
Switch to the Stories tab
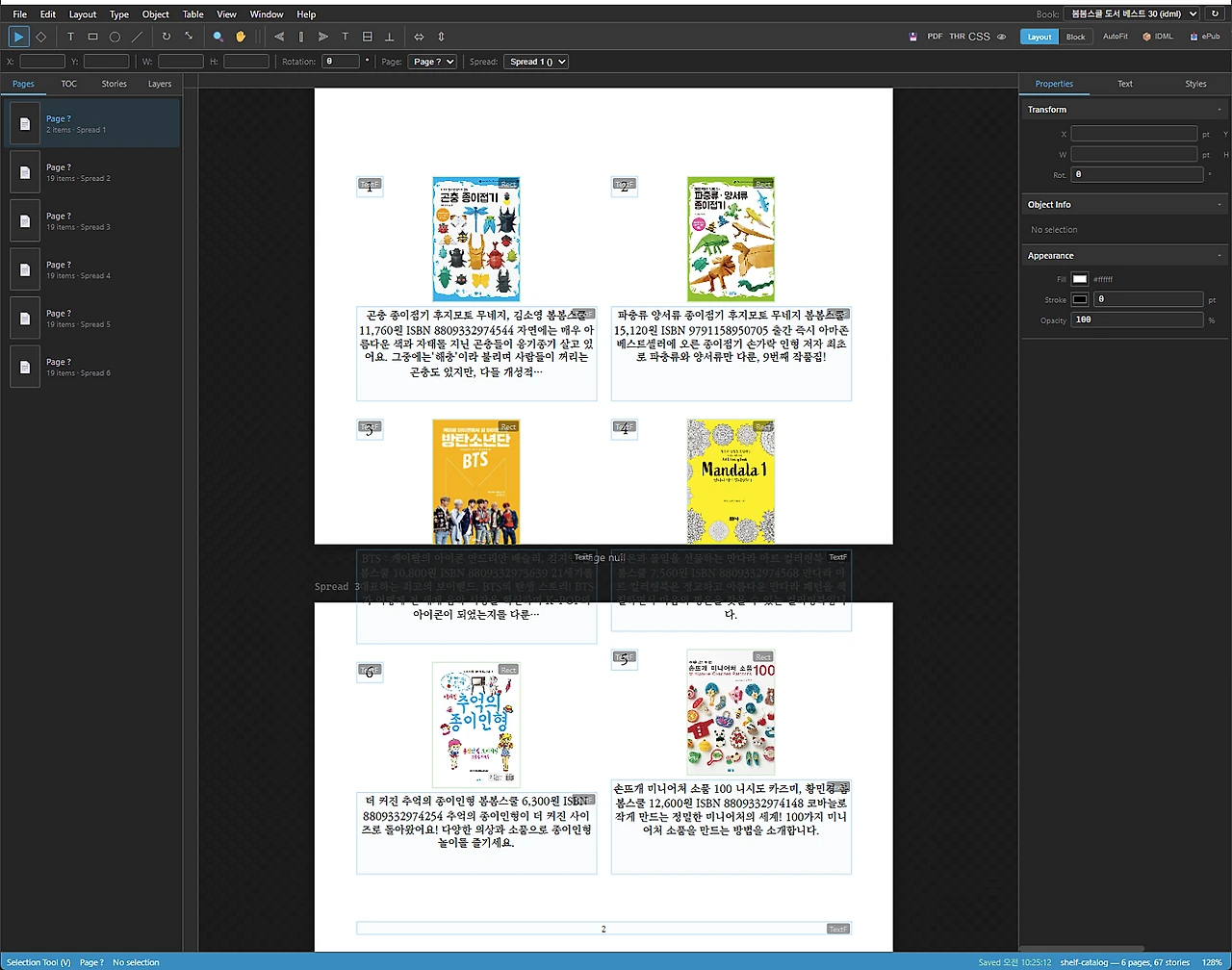[x=115, y=84]
